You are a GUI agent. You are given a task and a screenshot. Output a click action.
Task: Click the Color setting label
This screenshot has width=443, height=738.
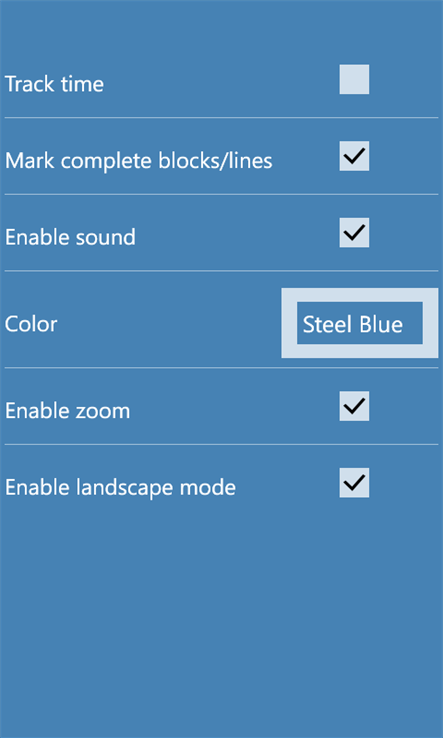[31, 324]
